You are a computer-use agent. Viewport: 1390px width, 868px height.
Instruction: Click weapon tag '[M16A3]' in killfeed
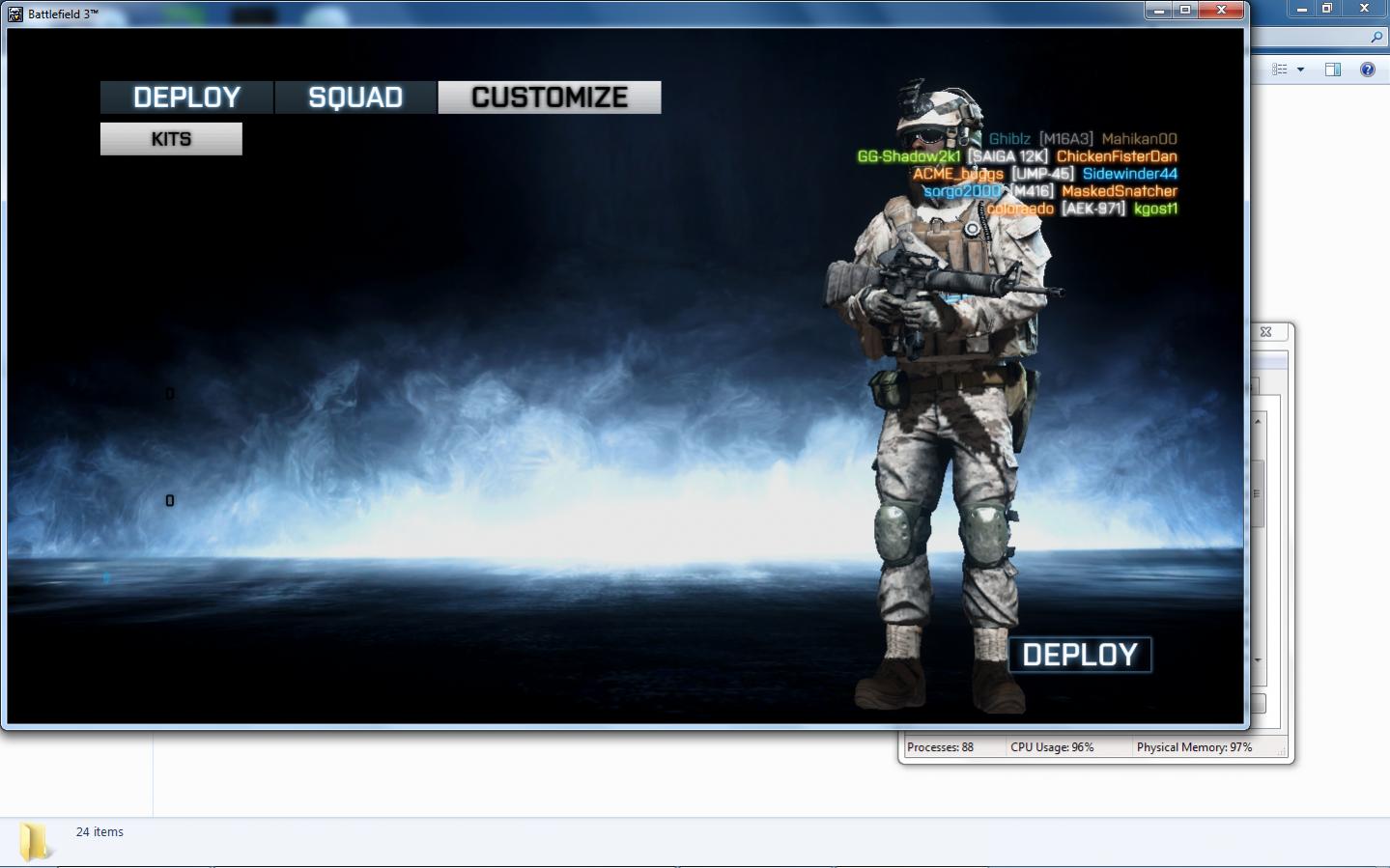coord(1066,139)
